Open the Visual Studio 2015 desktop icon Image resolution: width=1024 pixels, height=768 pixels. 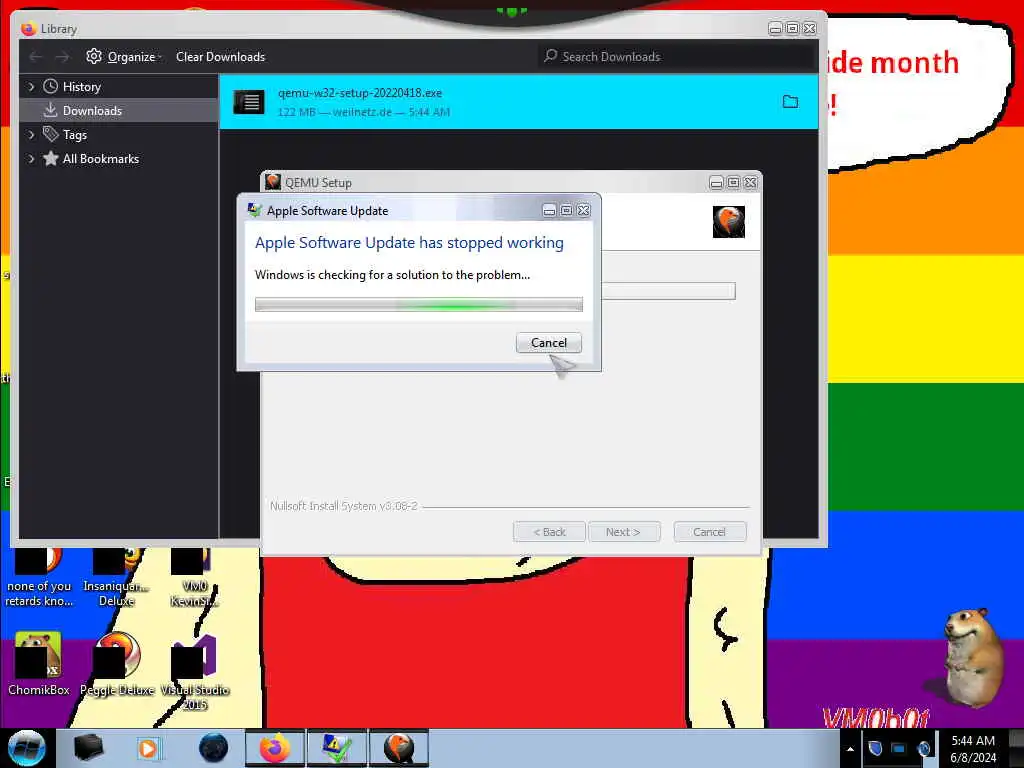(x=194, y=672)
